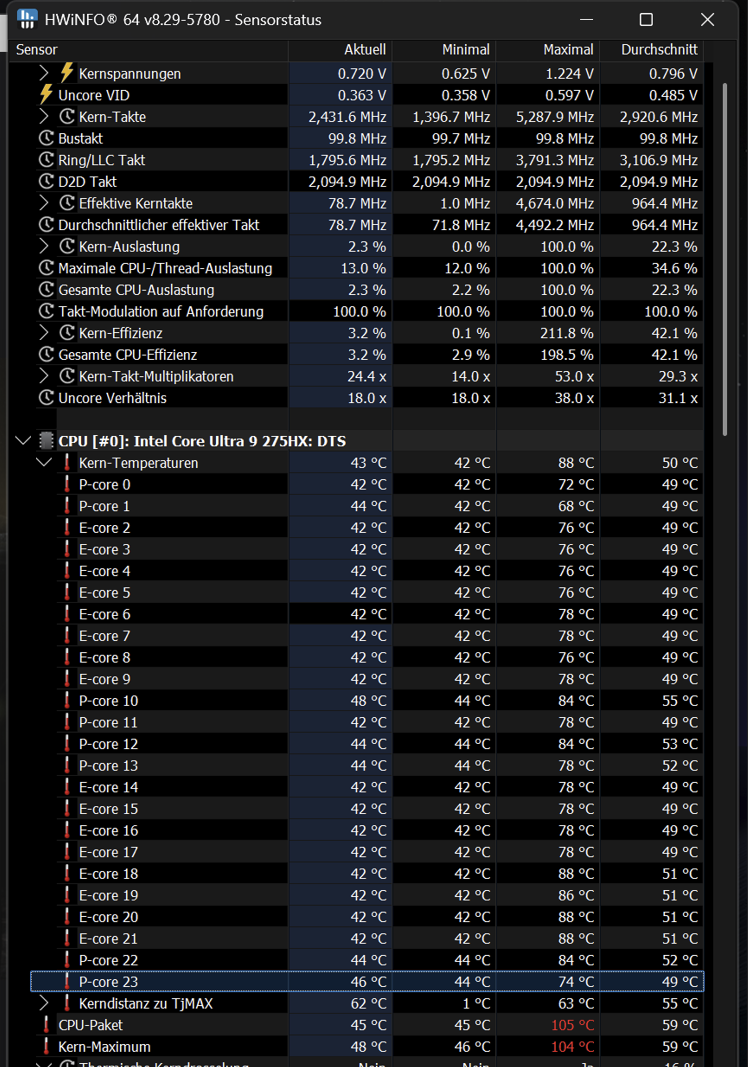Screen dimensions: 748x1067
Task: Select the E-core 21 row
Action: coord(368,938)
